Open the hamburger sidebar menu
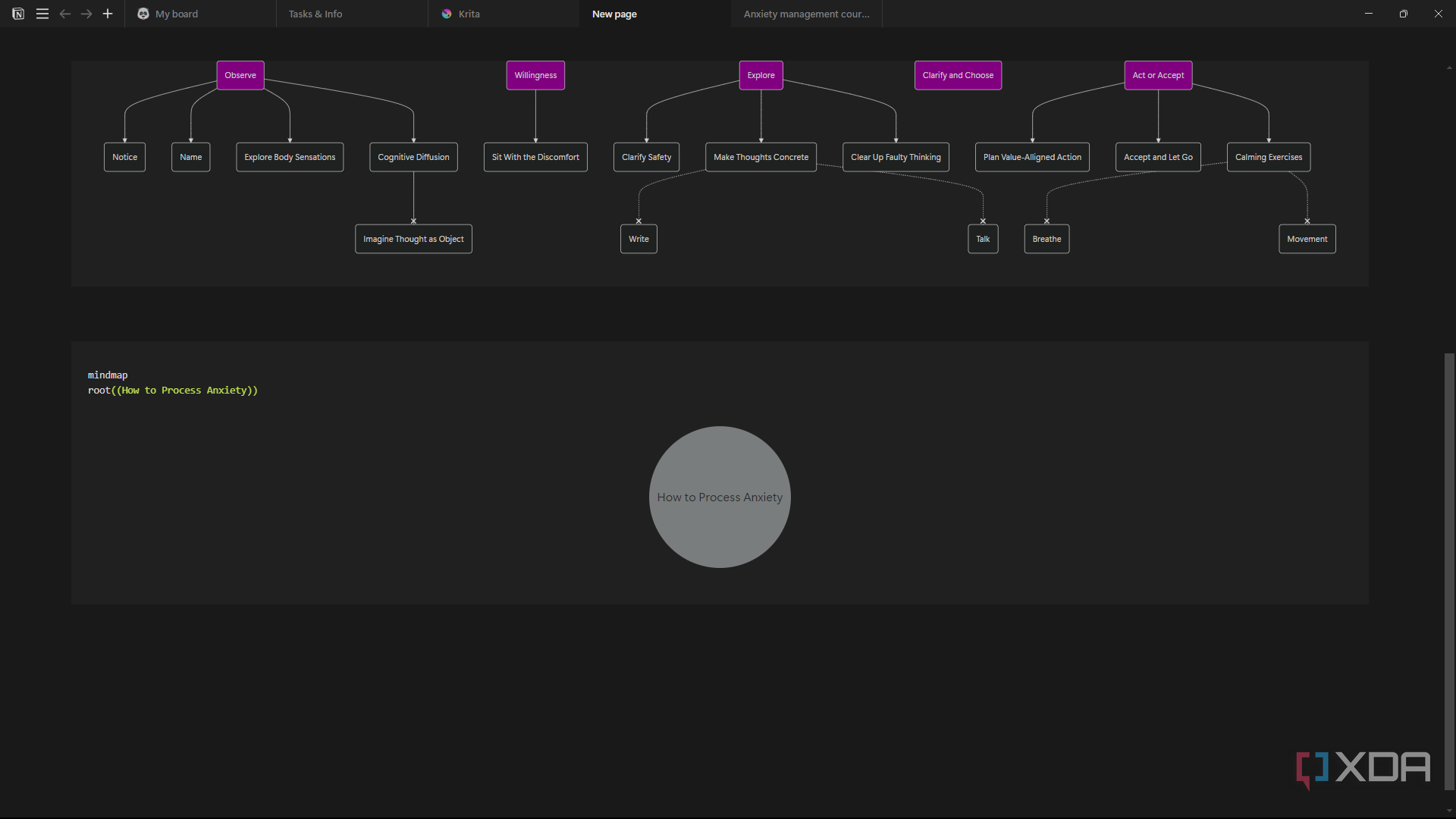 click(x=42, y=14)
